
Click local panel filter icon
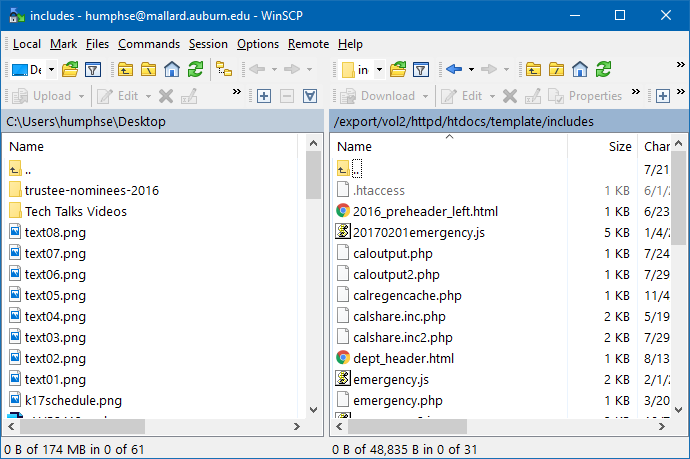[93, 70]
